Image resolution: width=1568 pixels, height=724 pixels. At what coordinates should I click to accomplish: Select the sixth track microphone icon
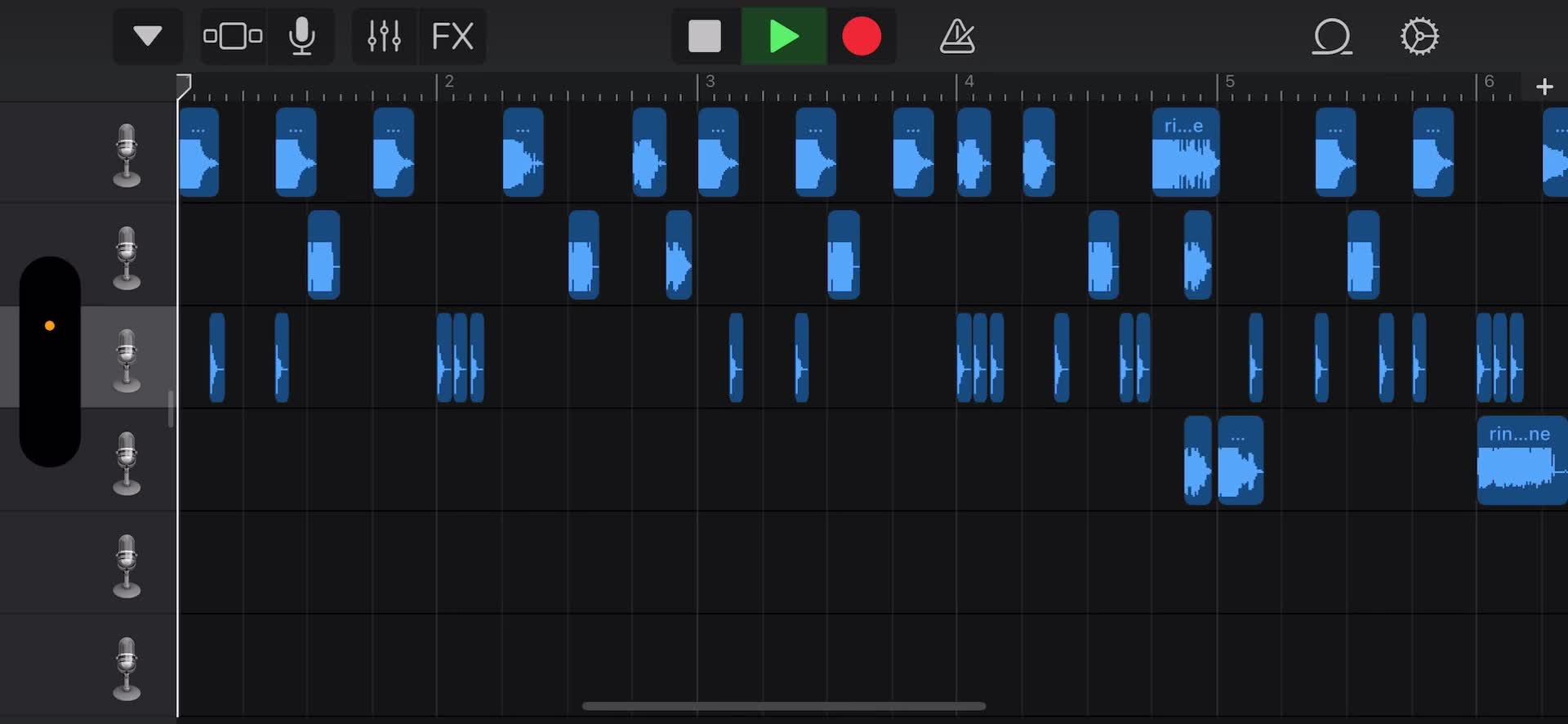coord(127,669)
